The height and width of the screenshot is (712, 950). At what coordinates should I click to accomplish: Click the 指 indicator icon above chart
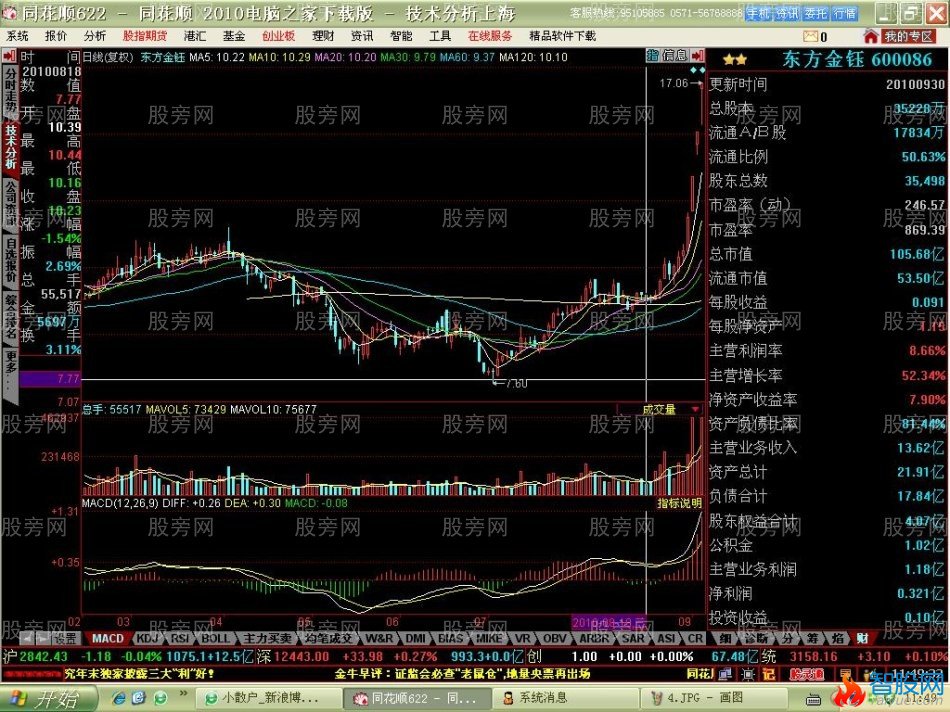[x=653, y=56]
